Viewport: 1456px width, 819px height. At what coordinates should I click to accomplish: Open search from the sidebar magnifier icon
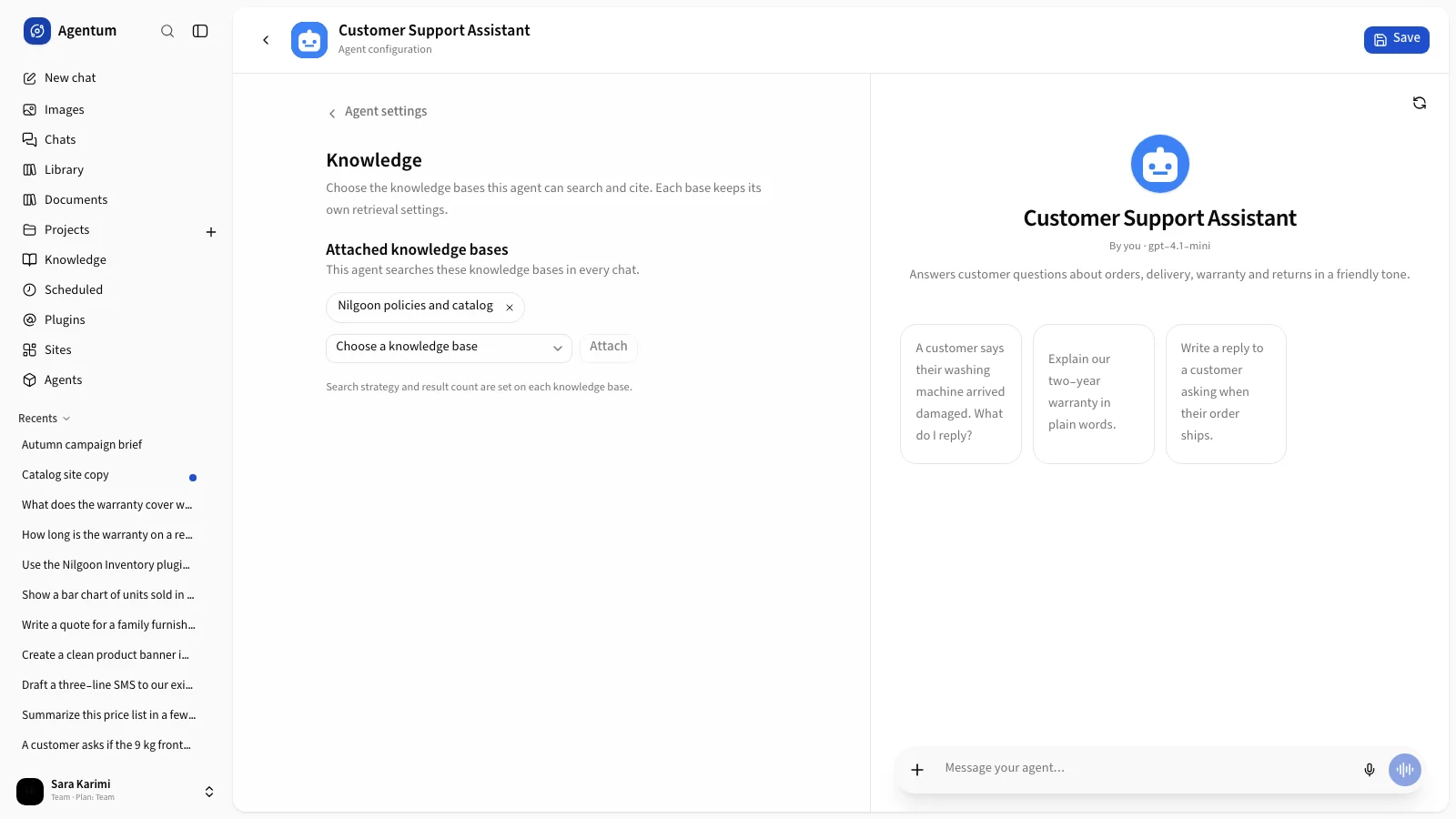click(x=167, y=31)
